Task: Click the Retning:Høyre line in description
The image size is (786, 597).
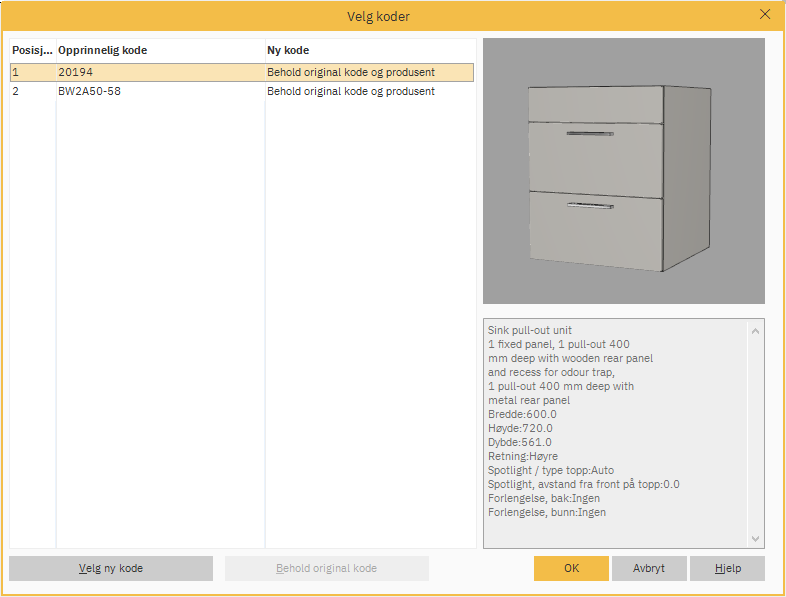Action: (x=522, y=456)
